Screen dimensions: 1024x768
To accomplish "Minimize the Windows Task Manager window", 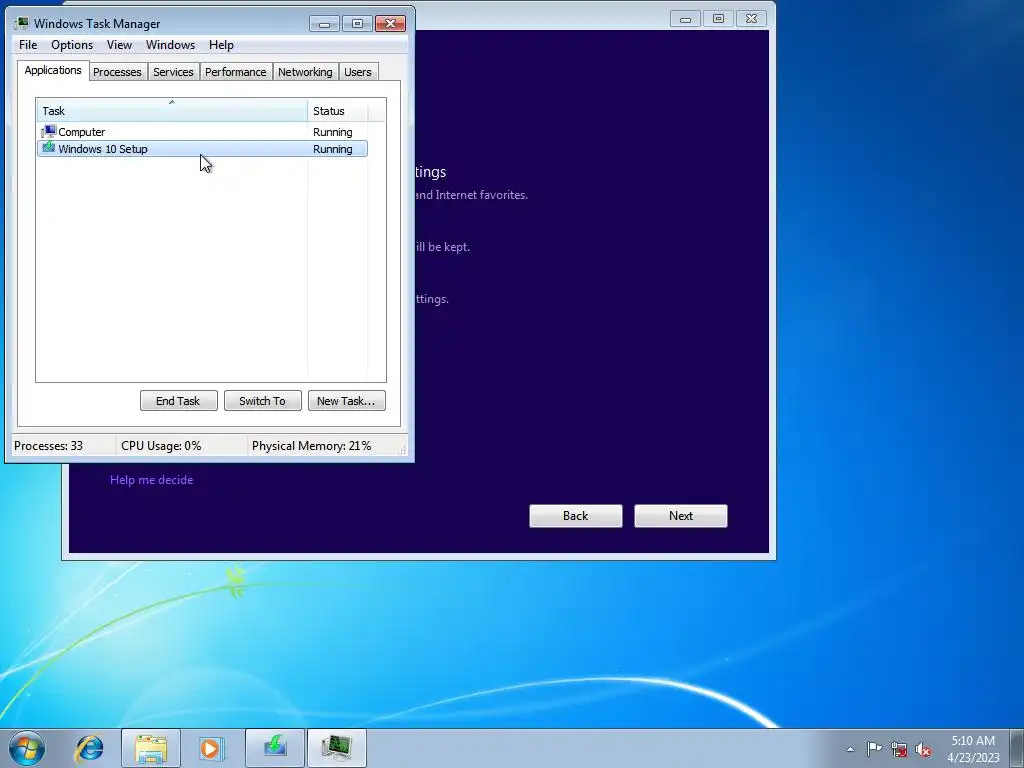I will 324,24.
